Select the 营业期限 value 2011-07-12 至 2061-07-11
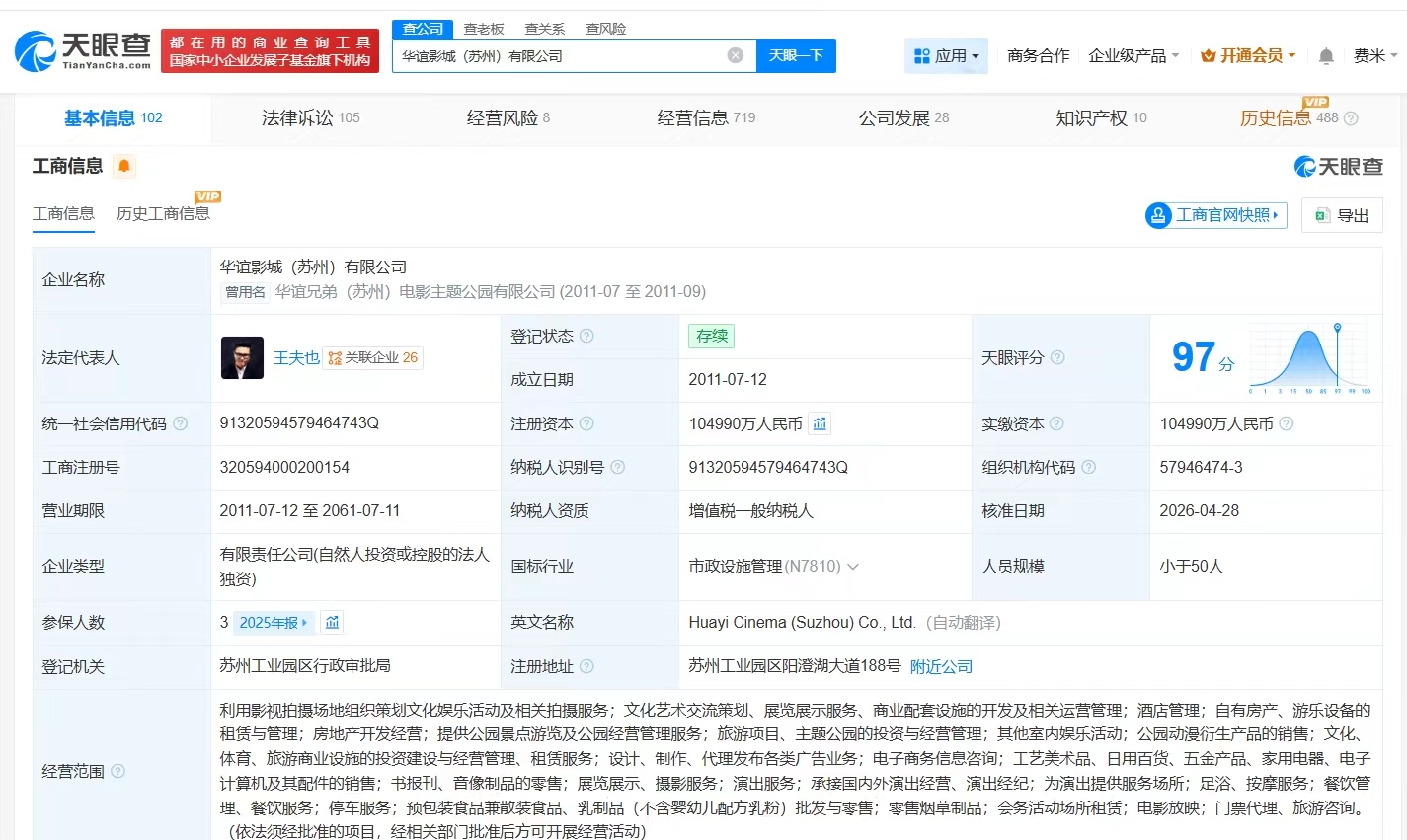Screen dimensions: 1407x840 pyautogui.click(x=310, y=510)
